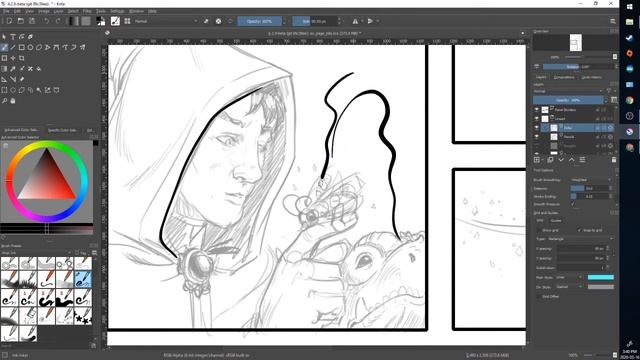Screen dimensions: 640x360
Task: Duplicate layer button in Layers panel
Action: 550,160
